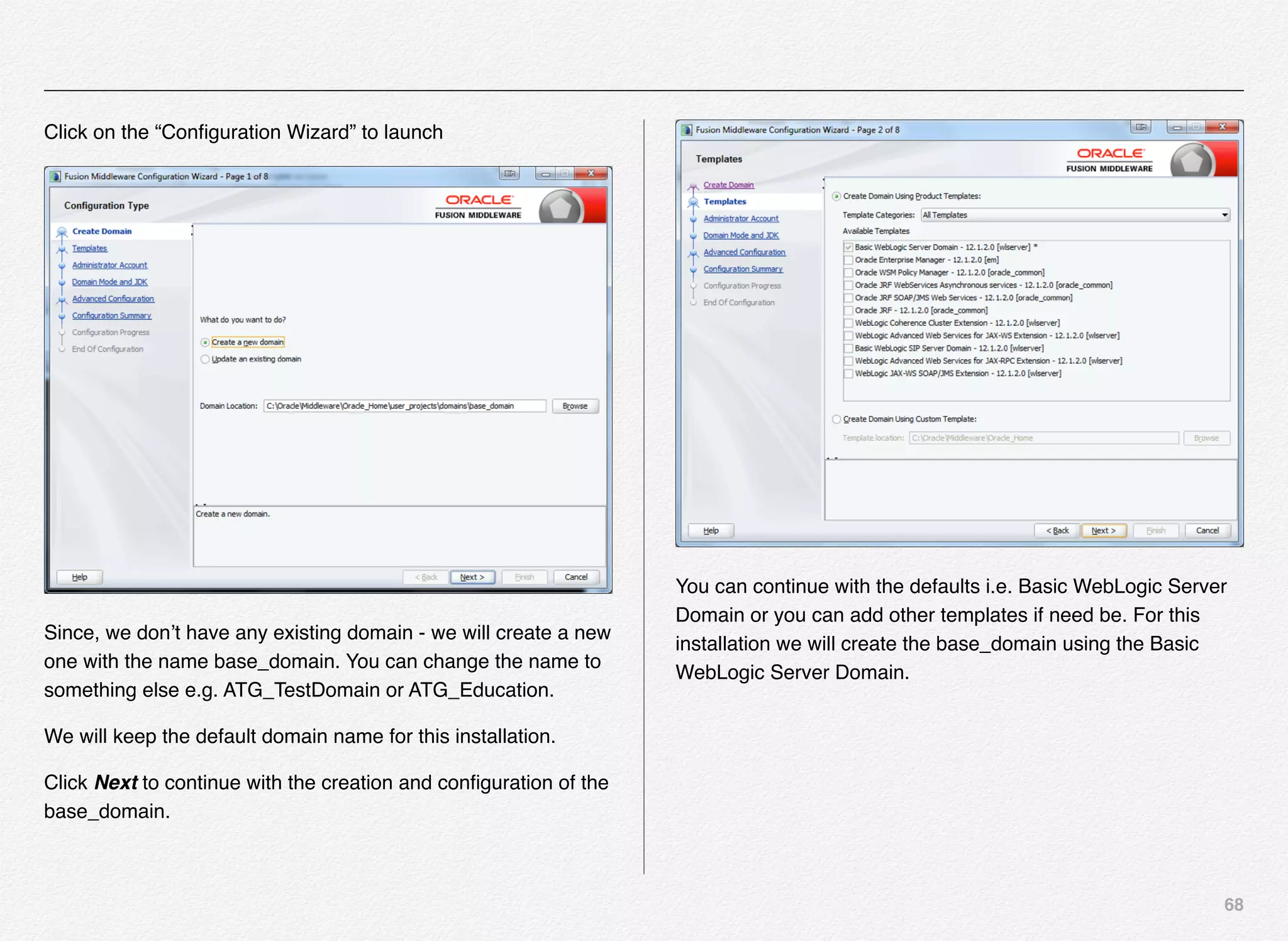Image resolution: width=1288 pixels, height=941 pixels.
Task: Select the 'Create a new domain' radio button
Action: coord(205,342)
